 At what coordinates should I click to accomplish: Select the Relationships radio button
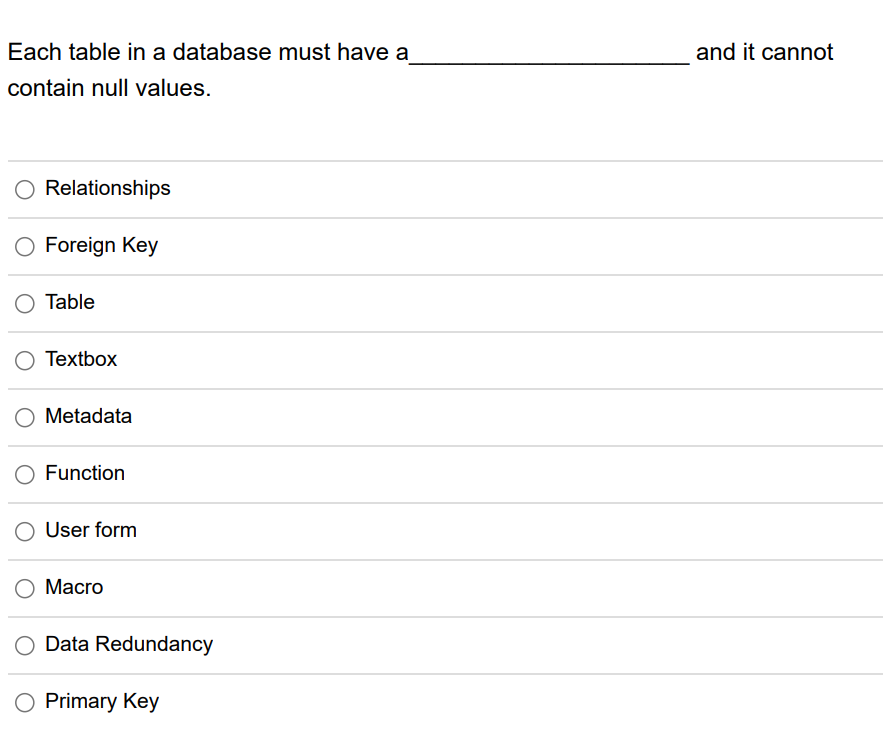click(x=24, y=189)
